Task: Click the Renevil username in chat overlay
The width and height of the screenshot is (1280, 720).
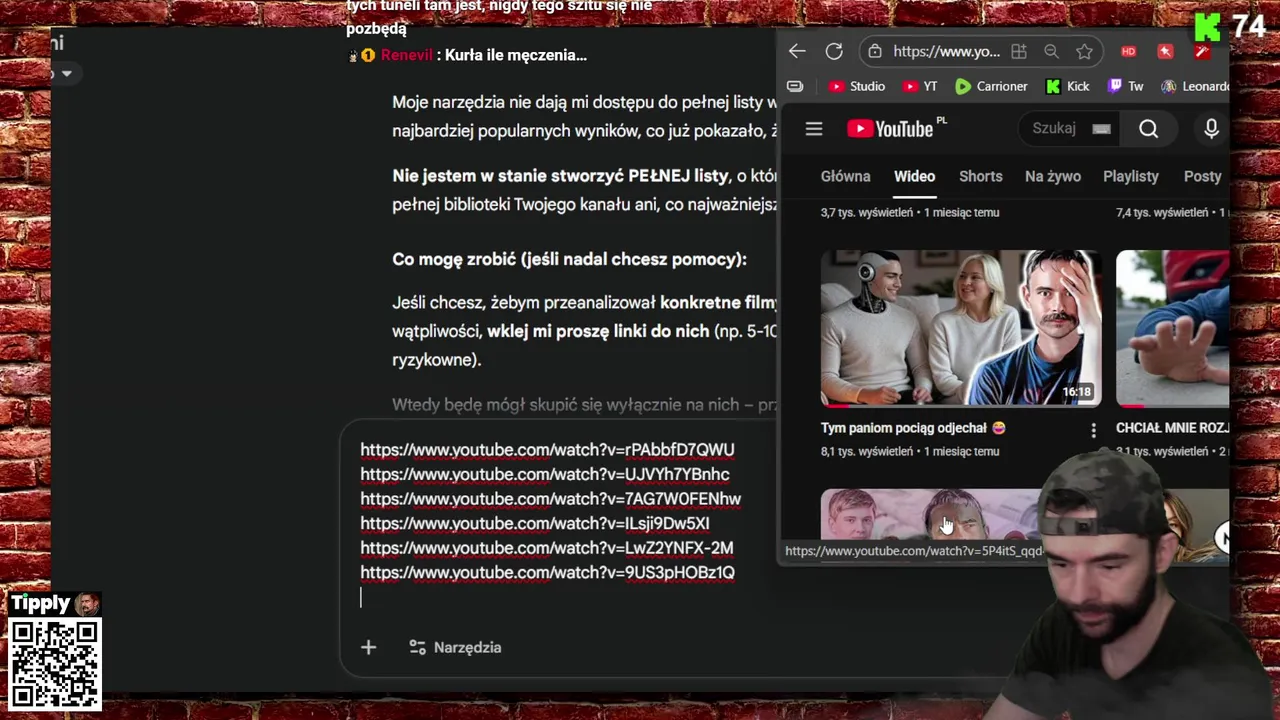Action: (406, 55)
